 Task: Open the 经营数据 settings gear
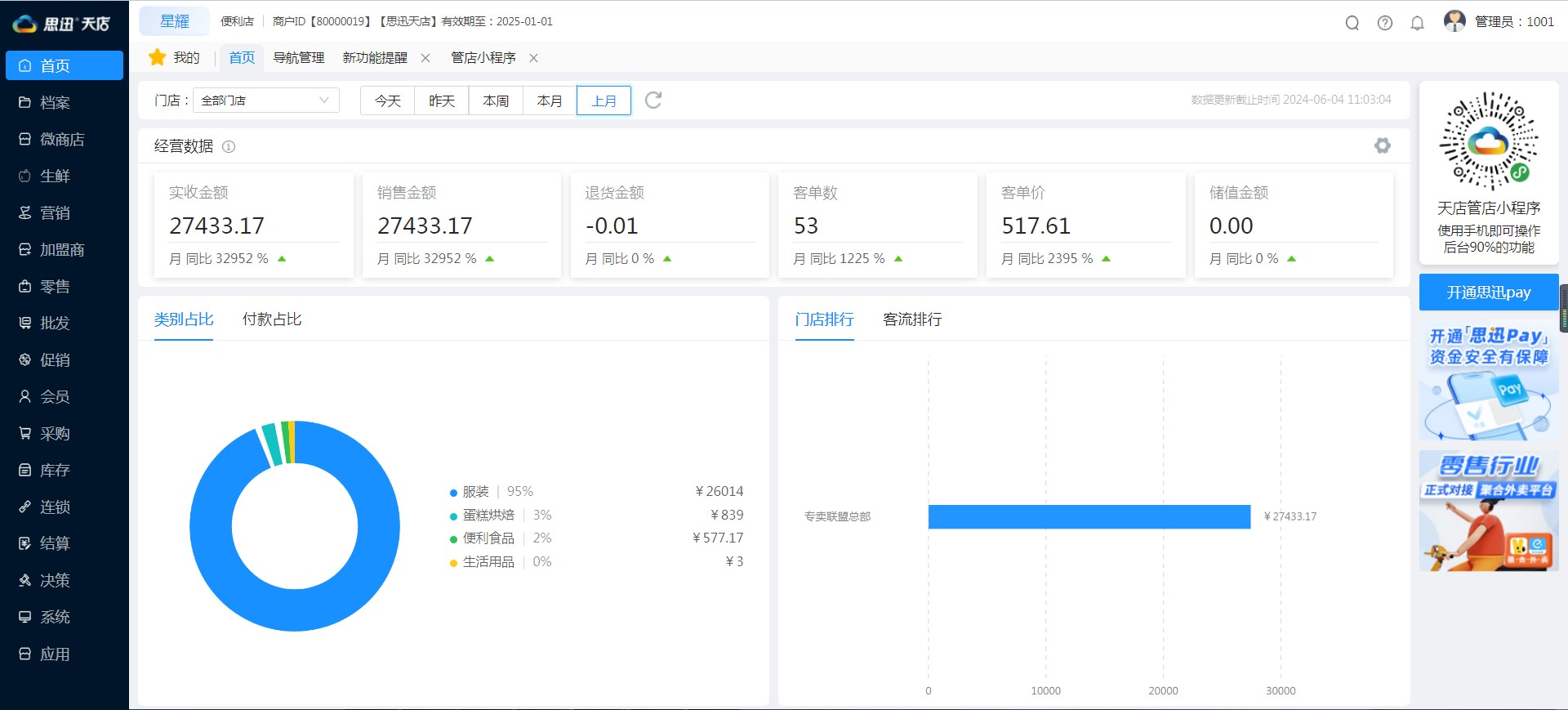click(x=1382, y=145)
